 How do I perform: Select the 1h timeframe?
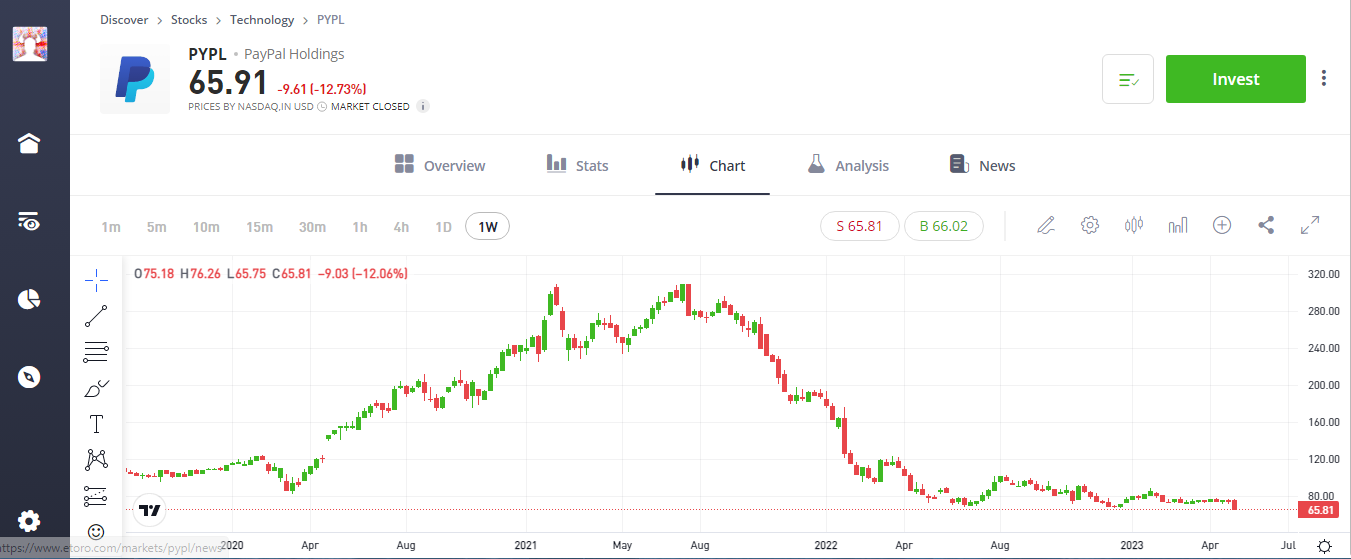pyautogui.click(x=360, y=227)
